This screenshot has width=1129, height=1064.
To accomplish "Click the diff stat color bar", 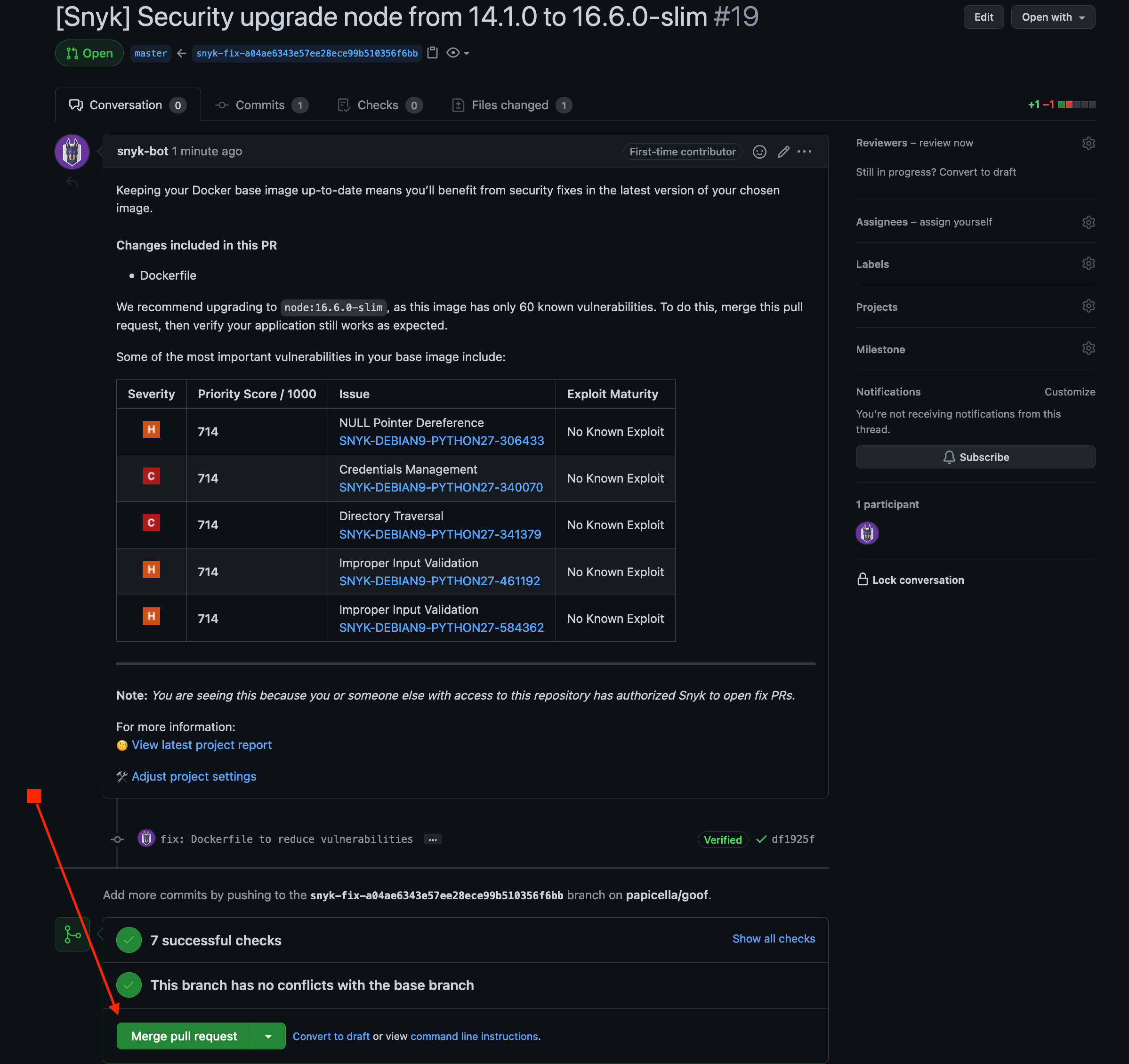I will [1076, 105].
